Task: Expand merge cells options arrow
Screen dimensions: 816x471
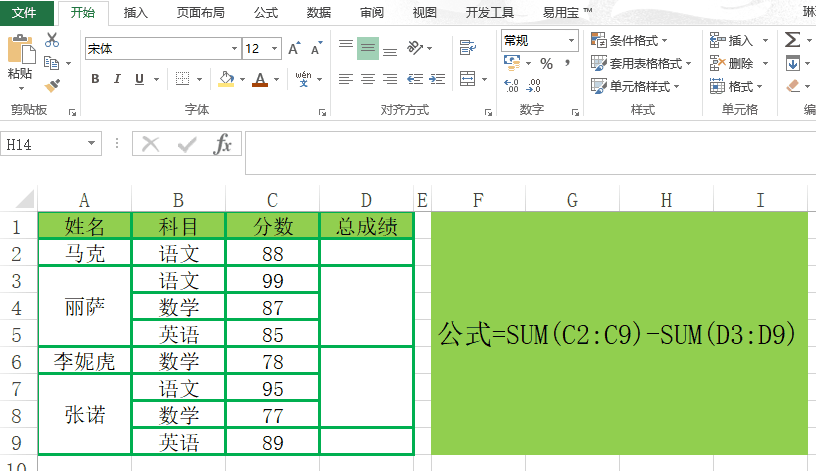Action: (x=484, y=80)
